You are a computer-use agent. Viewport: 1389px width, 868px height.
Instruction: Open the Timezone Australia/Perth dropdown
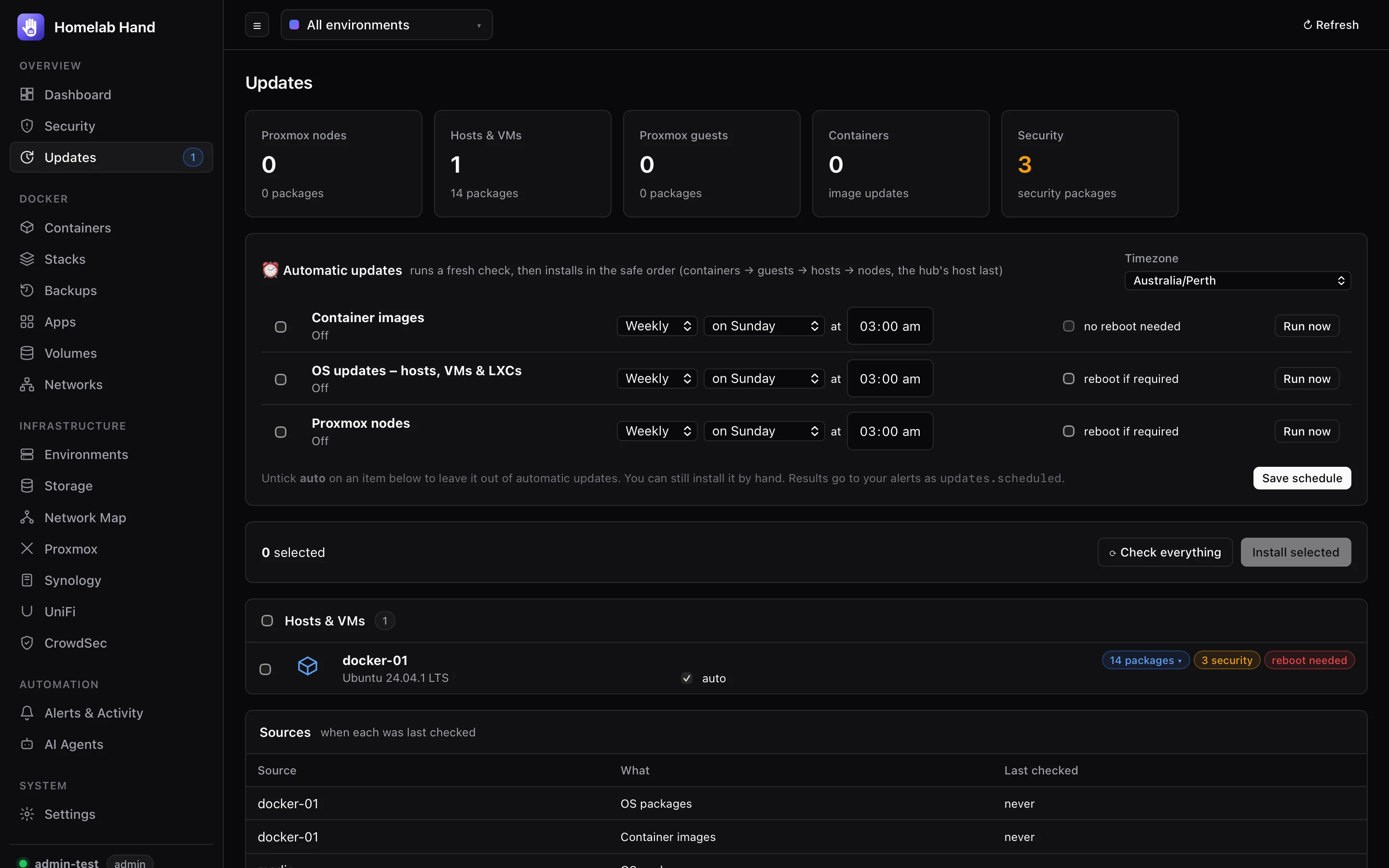(x=1238, y=281)
